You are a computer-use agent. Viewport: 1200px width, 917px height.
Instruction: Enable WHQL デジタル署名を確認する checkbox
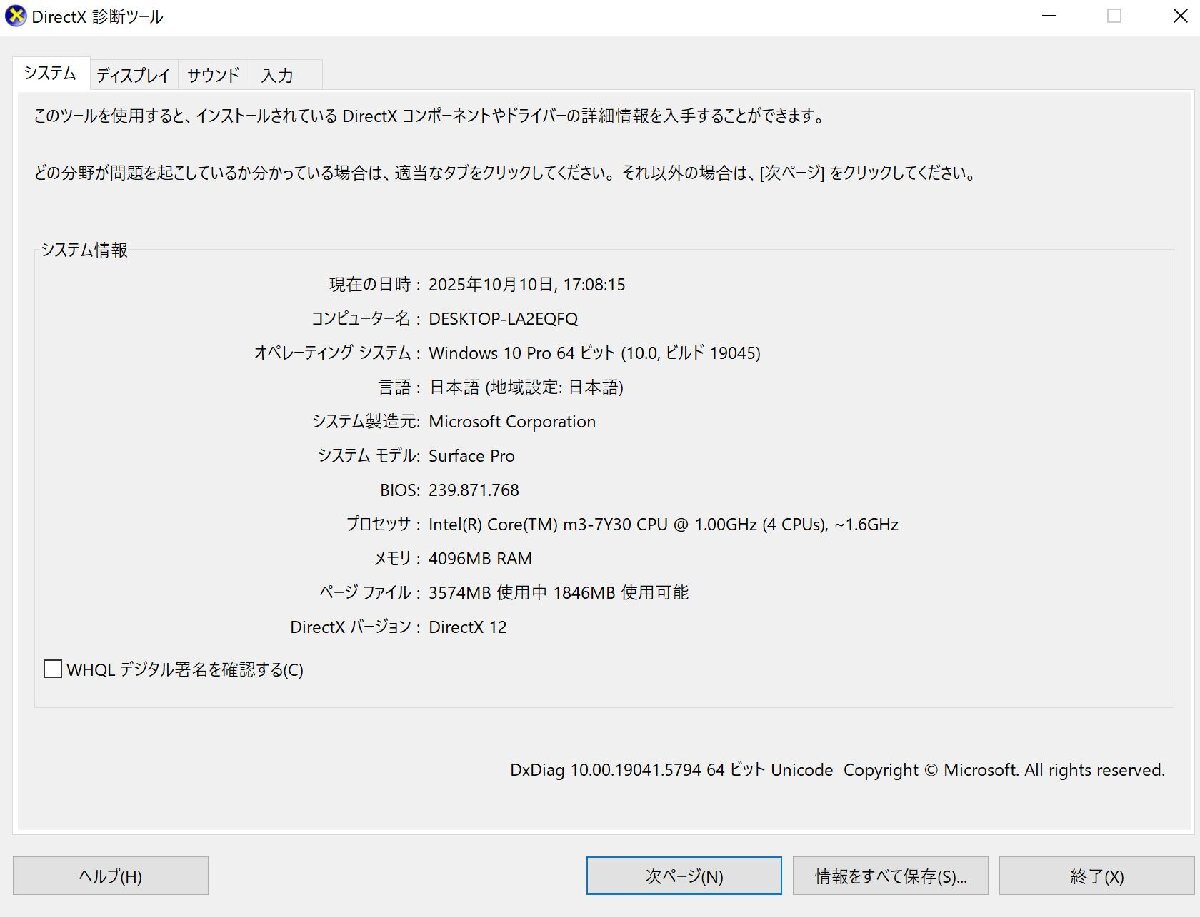[53, 668]
